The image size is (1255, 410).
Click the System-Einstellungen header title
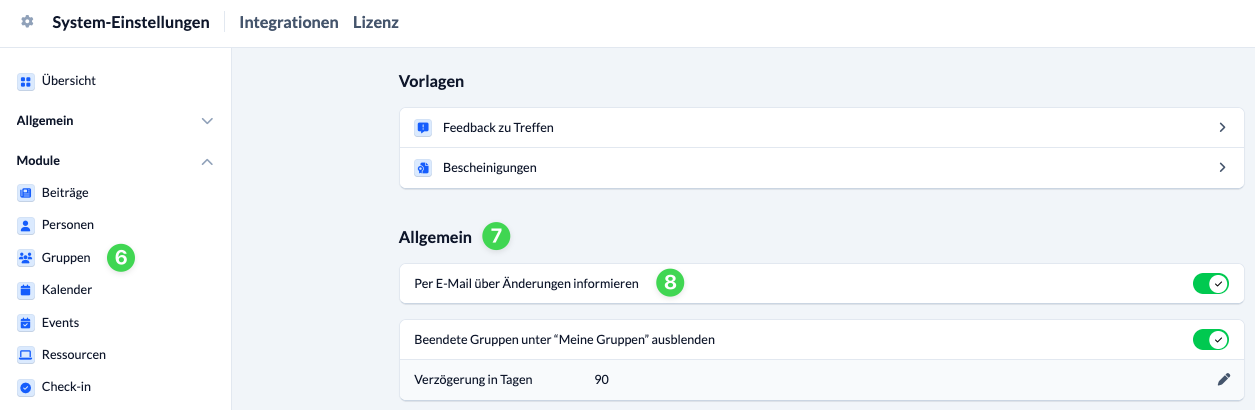[131, 22]
